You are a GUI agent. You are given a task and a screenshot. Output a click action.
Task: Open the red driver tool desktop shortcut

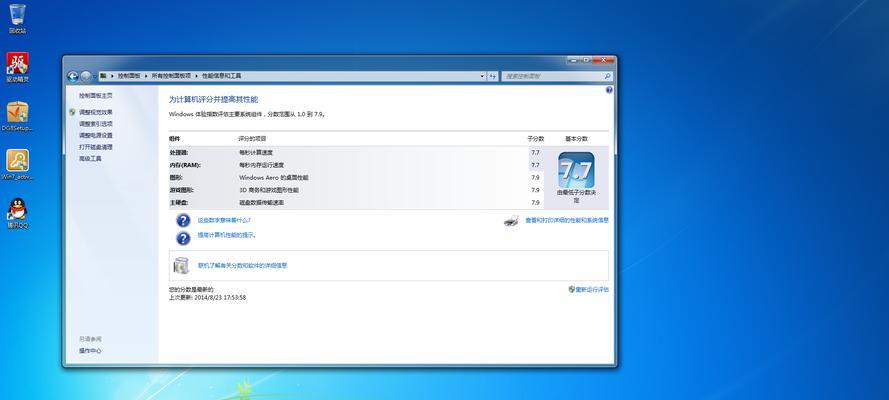pyautogui.click(x=18, y=67)
